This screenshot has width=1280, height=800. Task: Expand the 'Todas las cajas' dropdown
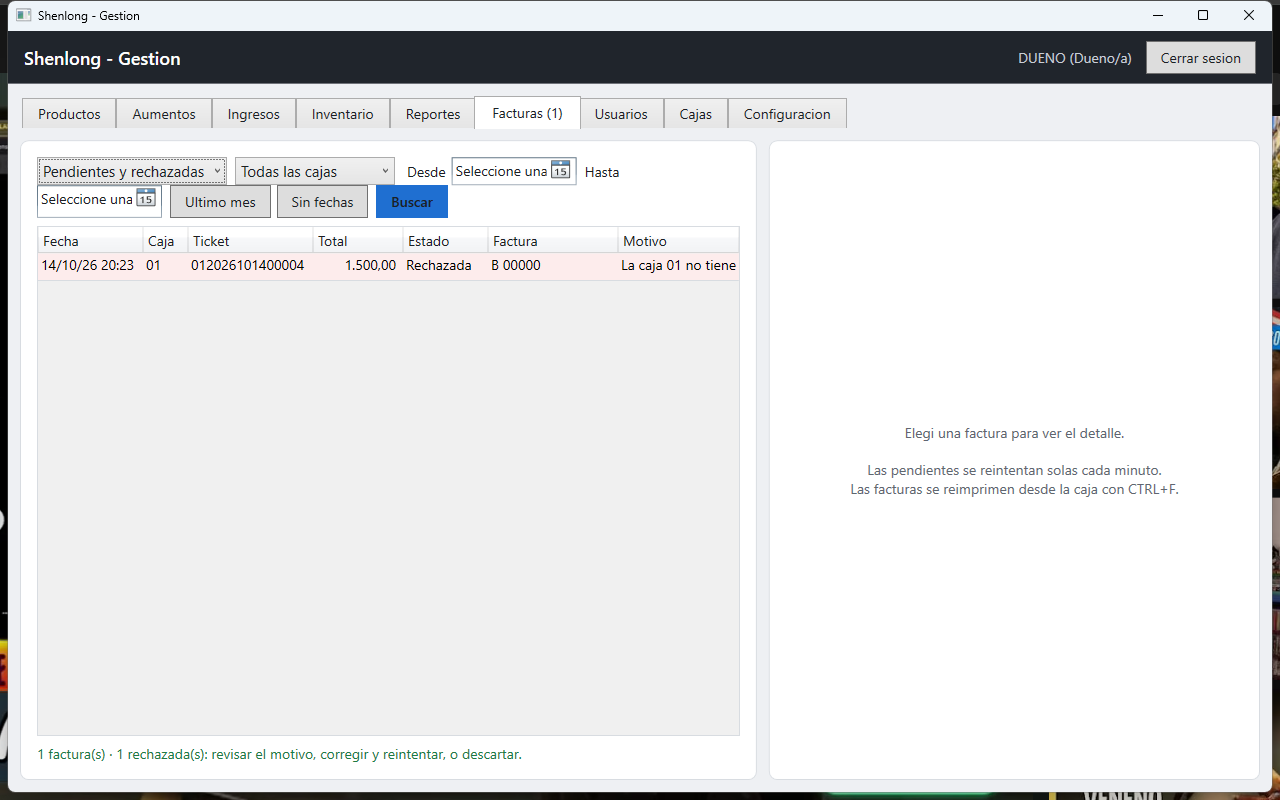pyautogui.click(x=315, y=171)
